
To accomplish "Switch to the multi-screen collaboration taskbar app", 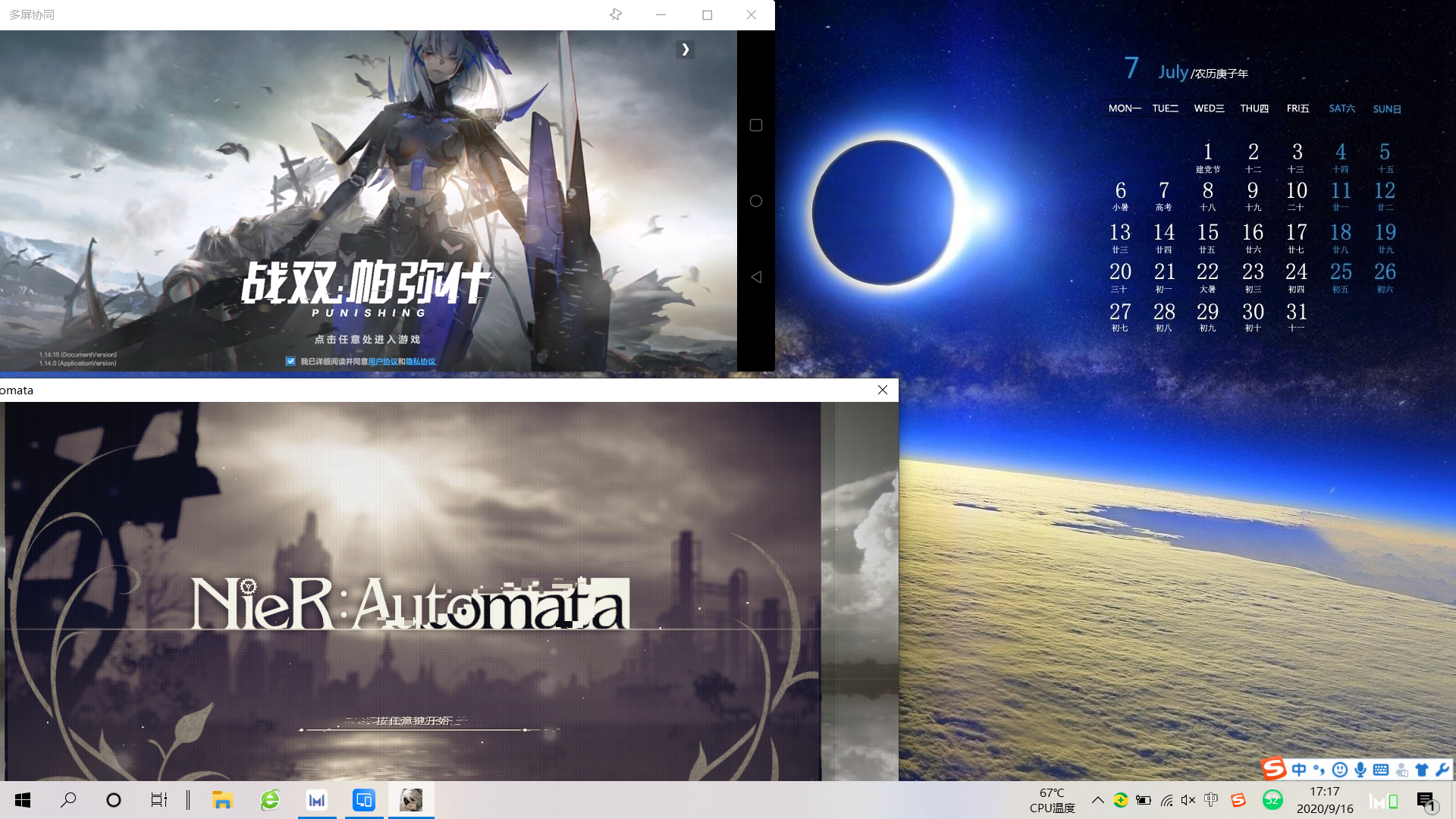I will click(x=364, y=800).
